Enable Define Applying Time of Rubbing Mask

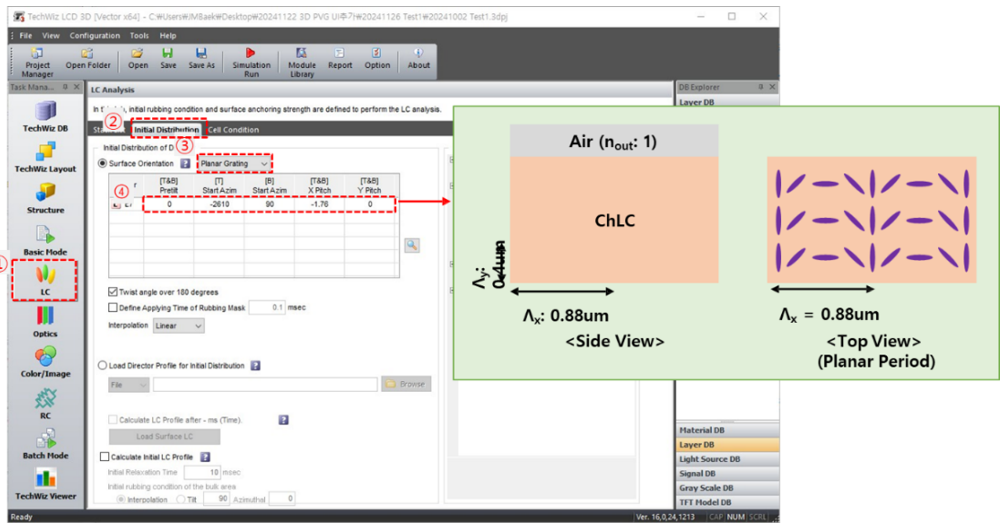point(112,308)
